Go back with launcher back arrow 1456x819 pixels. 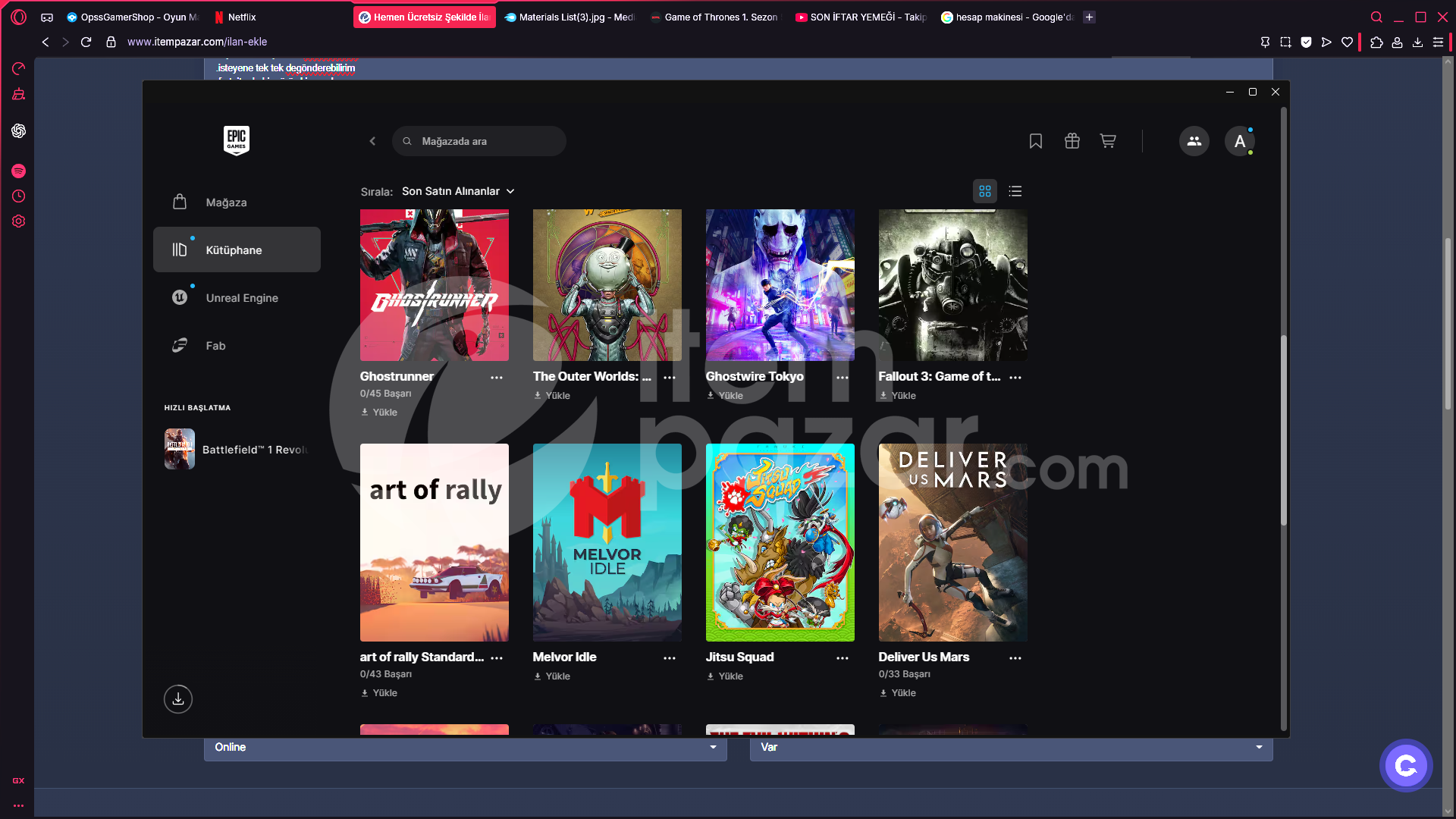pyautogui.click(x=372, y=141)
